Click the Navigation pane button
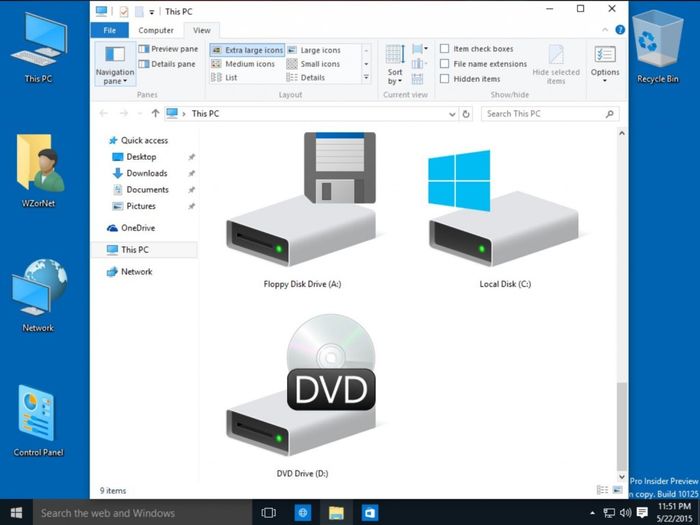 coord(115,63)
